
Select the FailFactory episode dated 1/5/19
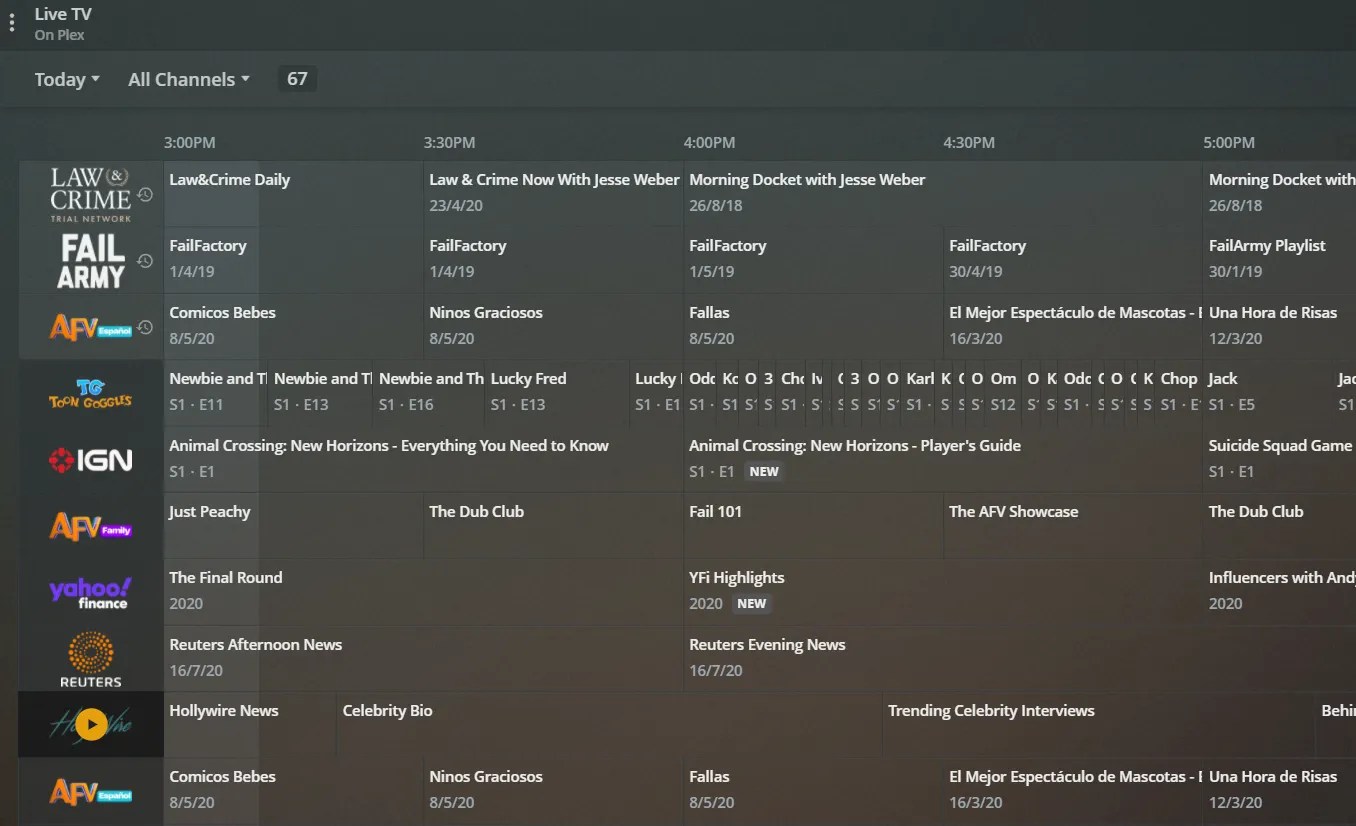pos(814,260)
